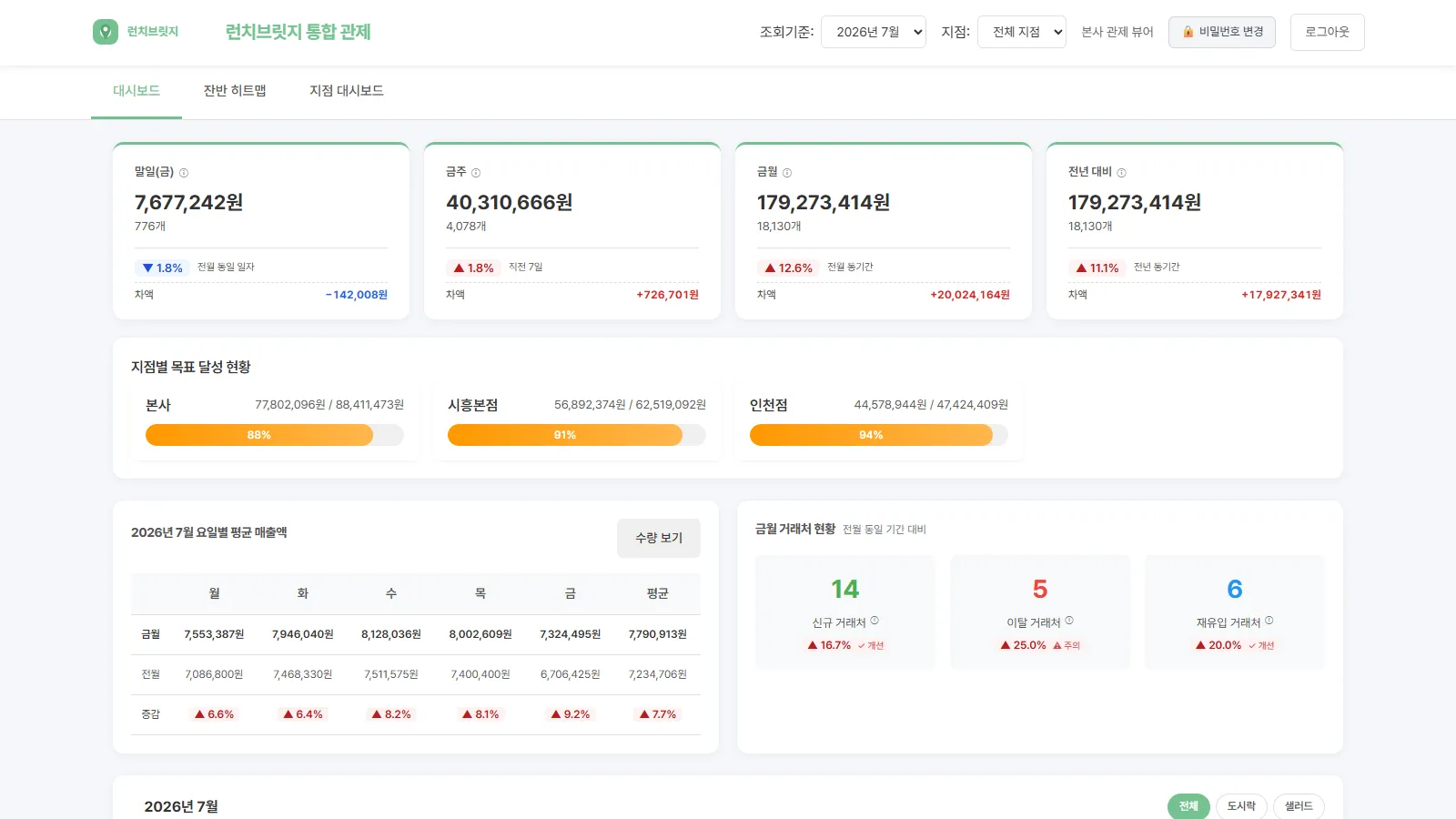Image resolution: width=1456 pixels, height=819 pixels.
Task: Switch to the 잔반 히트맵 tab
Action: pyautogui.click(x=235, y=91)
